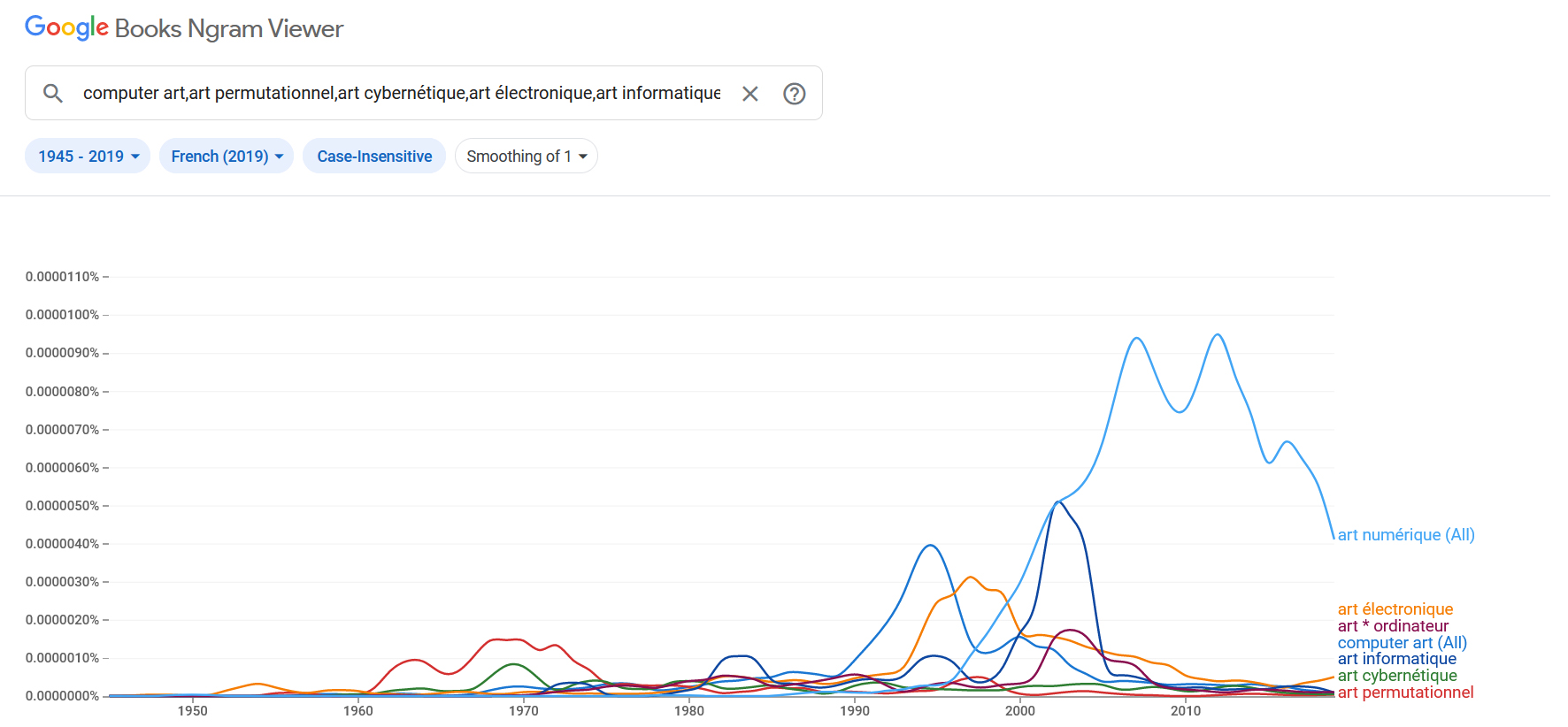Click the computer art (All) legend label
The image size is (1568, 727).
(x=1402, y=643)
